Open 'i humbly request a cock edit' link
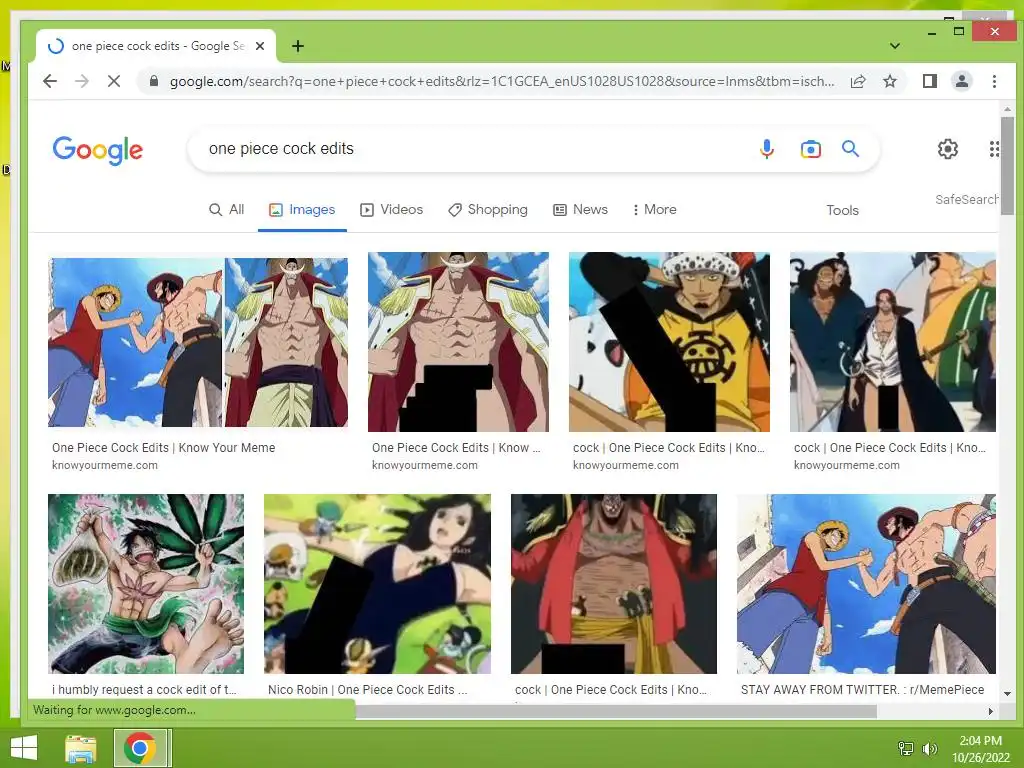 point(144,690)
